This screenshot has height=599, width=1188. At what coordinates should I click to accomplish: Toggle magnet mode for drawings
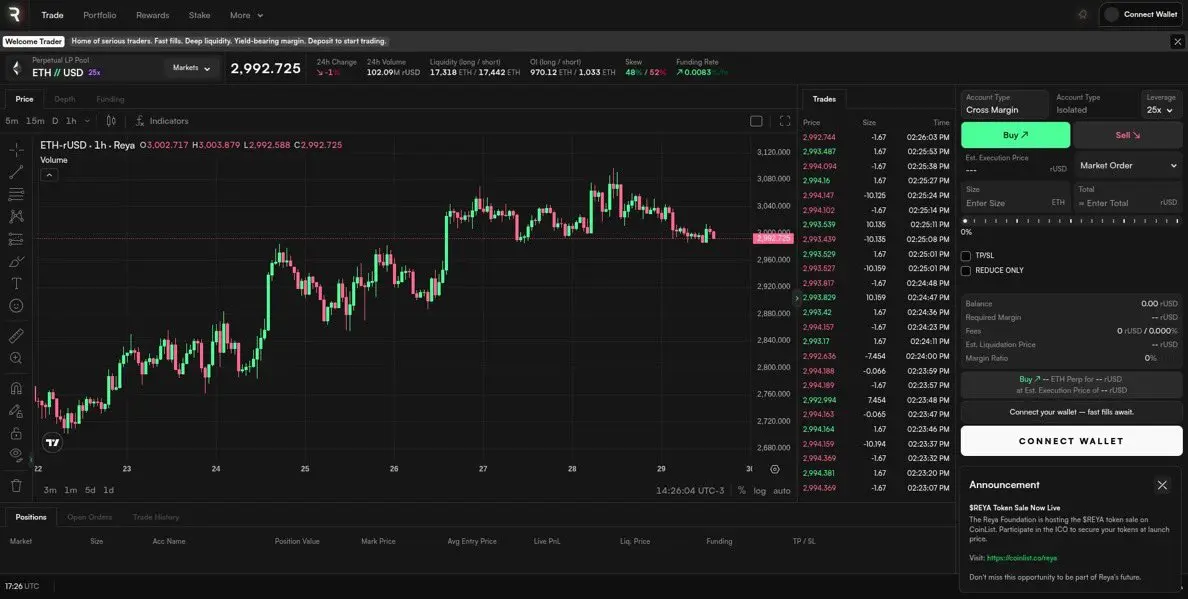tap(16, 388)
